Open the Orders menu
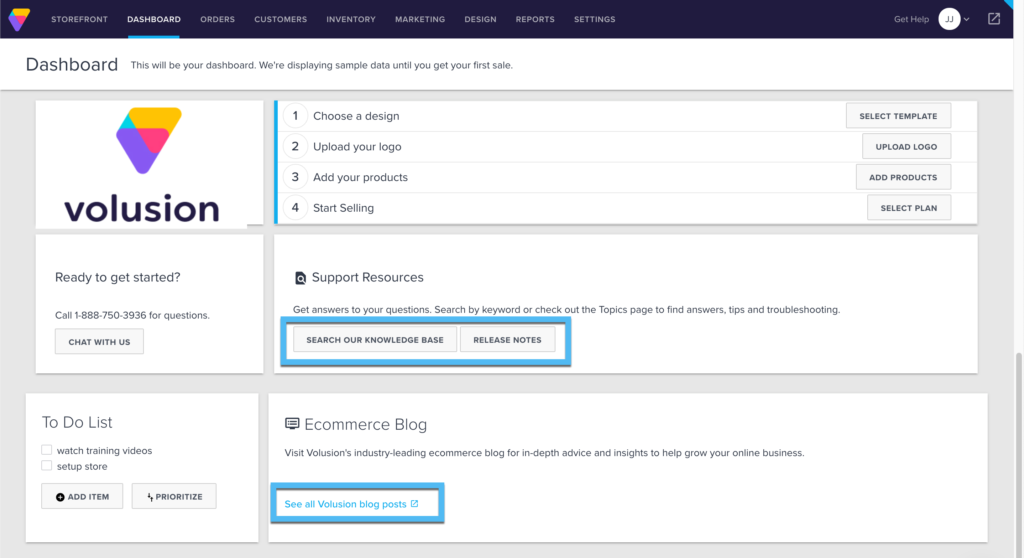Image resolution: width=1024 pixels, height=558 pixels. click(217, 20)
